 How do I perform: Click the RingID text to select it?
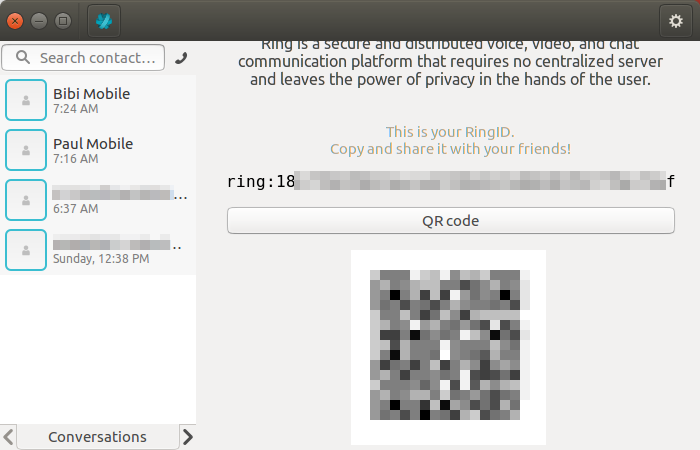(x=450, y=181)
